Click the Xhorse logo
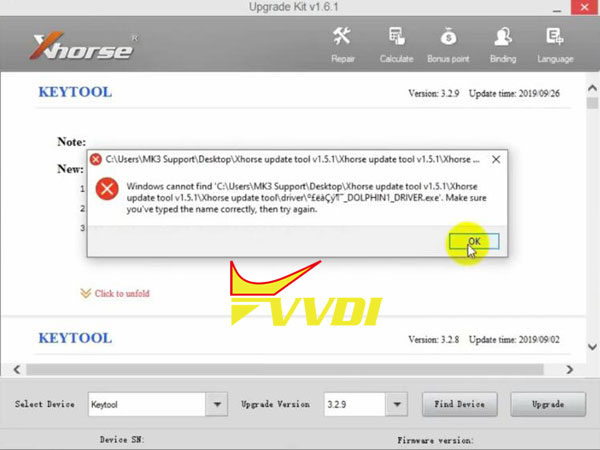The width and height of the screenshot is (600, 450). (x=83, y=47)
